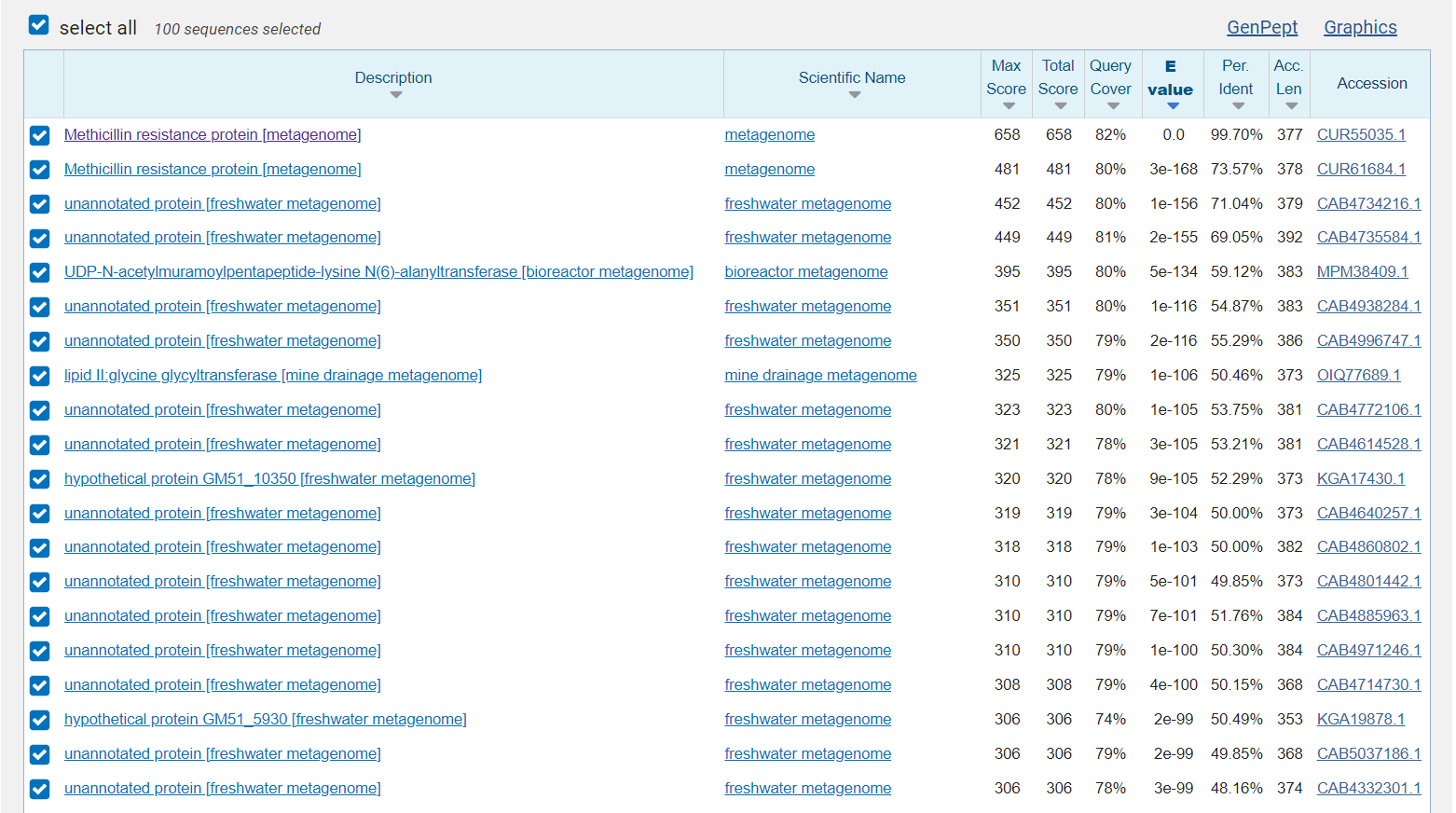Open accession CAB4735584.1
The image size is (1456, 813).
tap(1369, 237)
